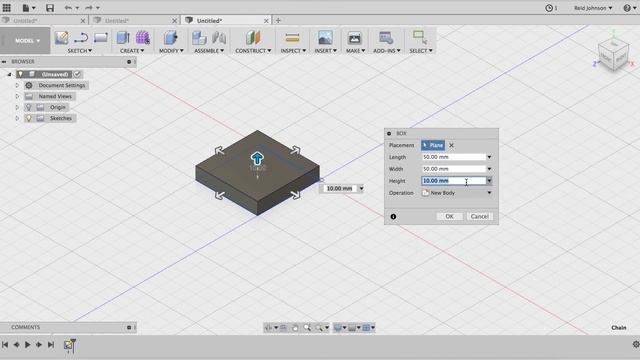Click the Zoom magnifier tool icon
The image size is (640, 360).
(x=307, y=327)
